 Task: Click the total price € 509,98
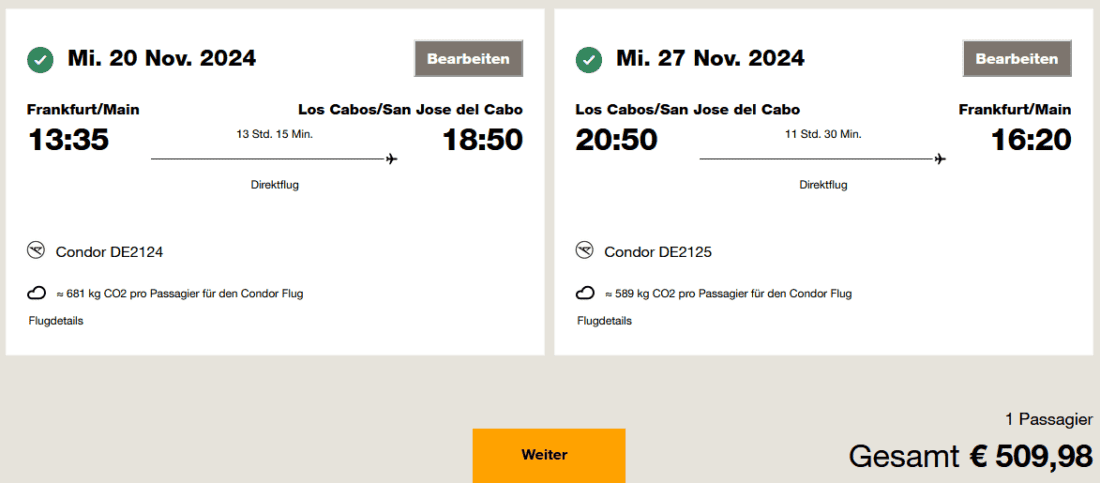(x=1031, y=456)
